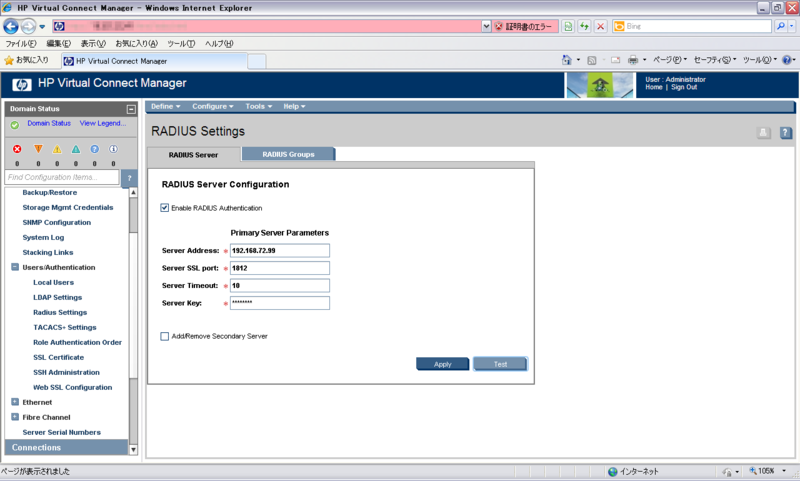Open the Tools dropdown menu

pyautogui.click(x=258, y=106)
